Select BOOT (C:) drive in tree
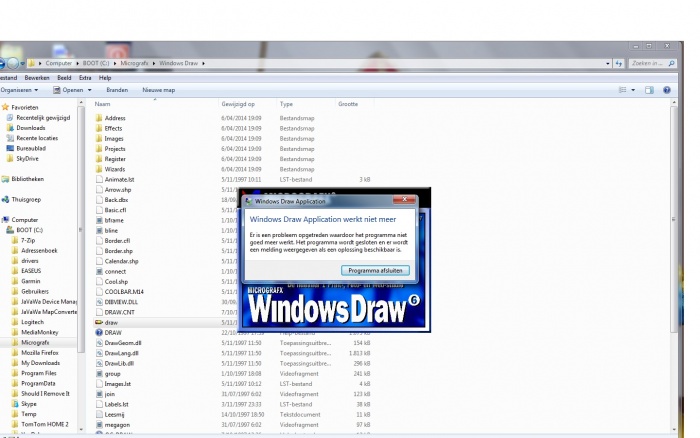 click(29, 230)
